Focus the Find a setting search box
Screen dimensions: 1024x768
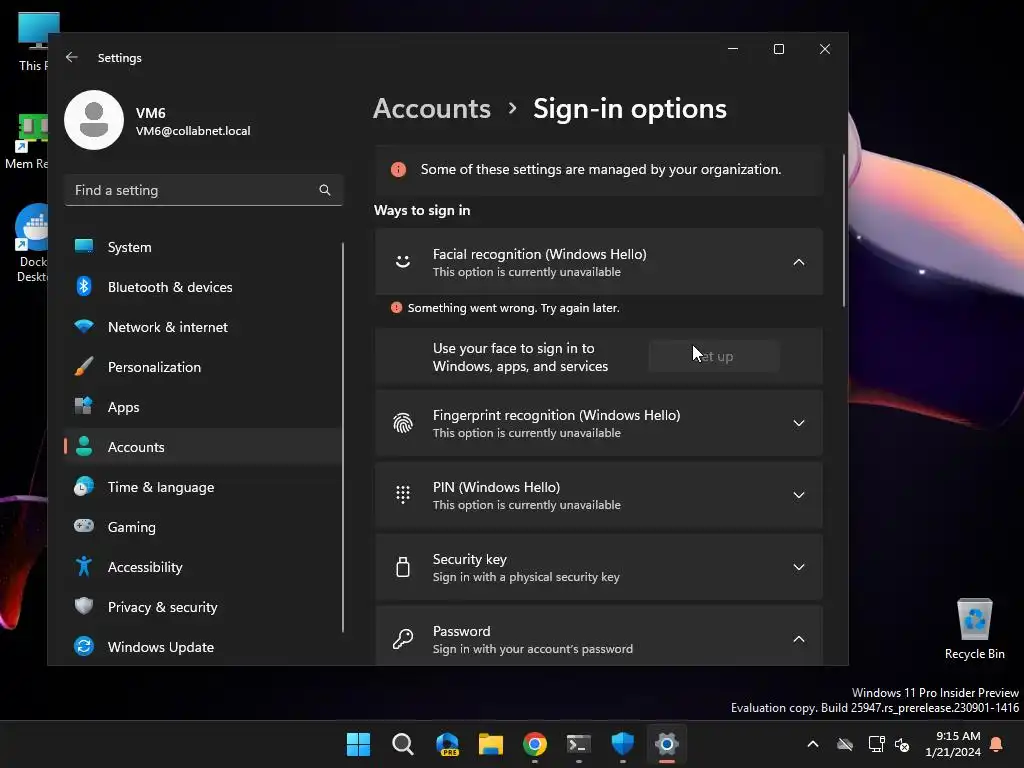coord(203,190)
